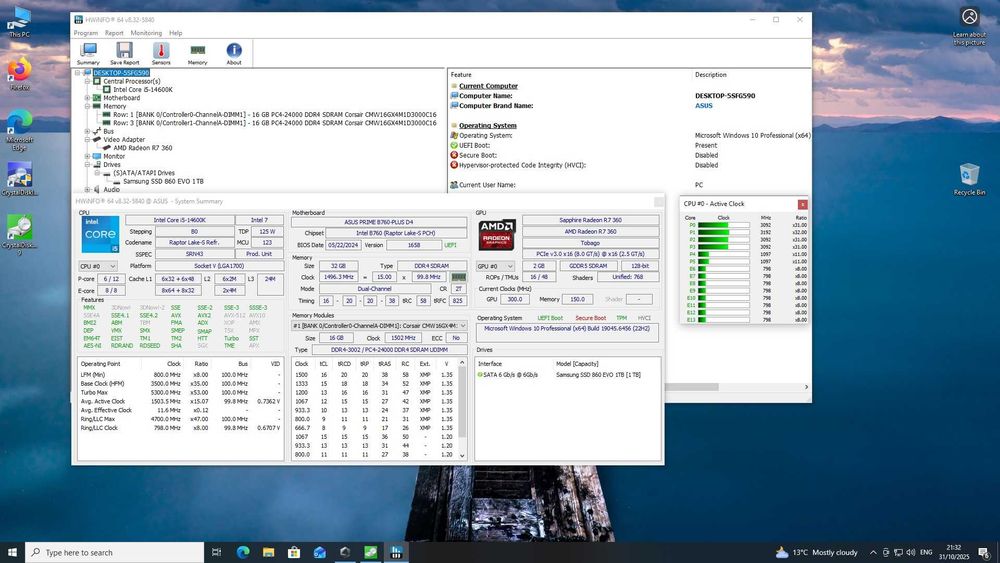This screenshot has height=563, width=1000.
Task: Select the Intel Core i5-14600K tree item
Action: [143, 90]
